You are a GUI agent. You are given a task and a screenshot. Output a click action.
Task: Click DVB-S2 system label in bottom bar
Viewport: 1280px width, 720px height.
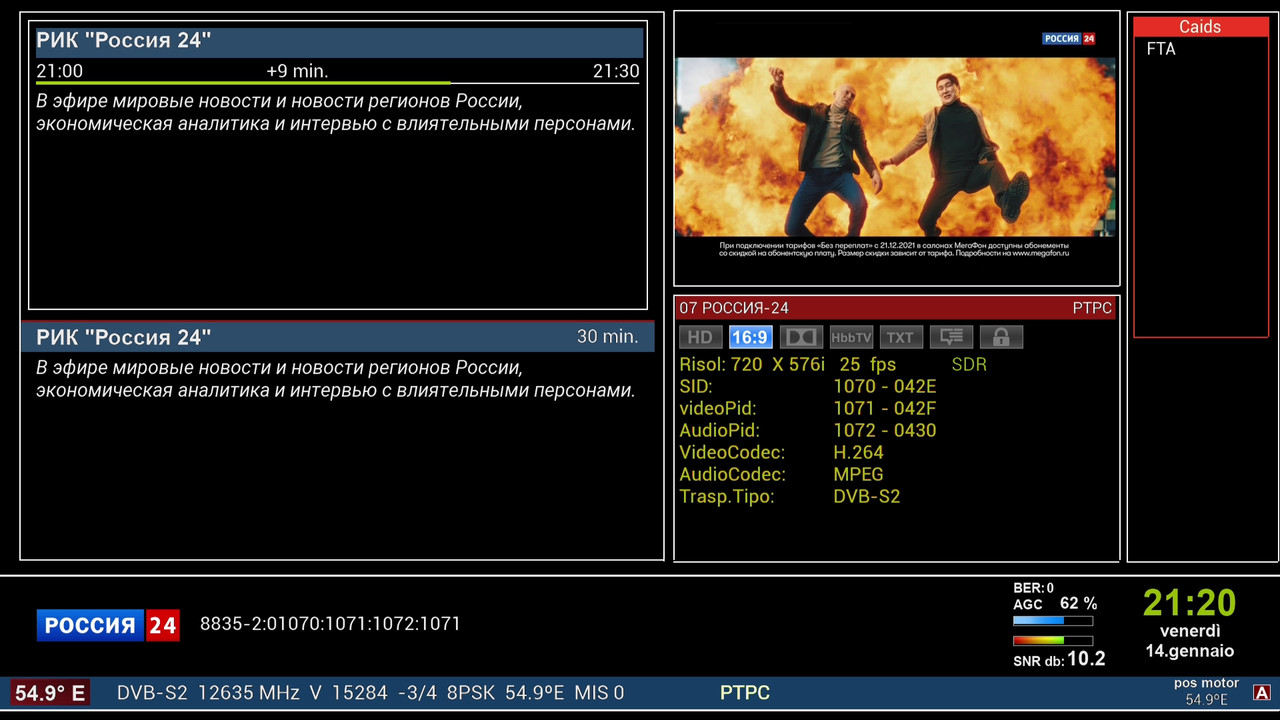pyautogui.click(x=152, y=693)
